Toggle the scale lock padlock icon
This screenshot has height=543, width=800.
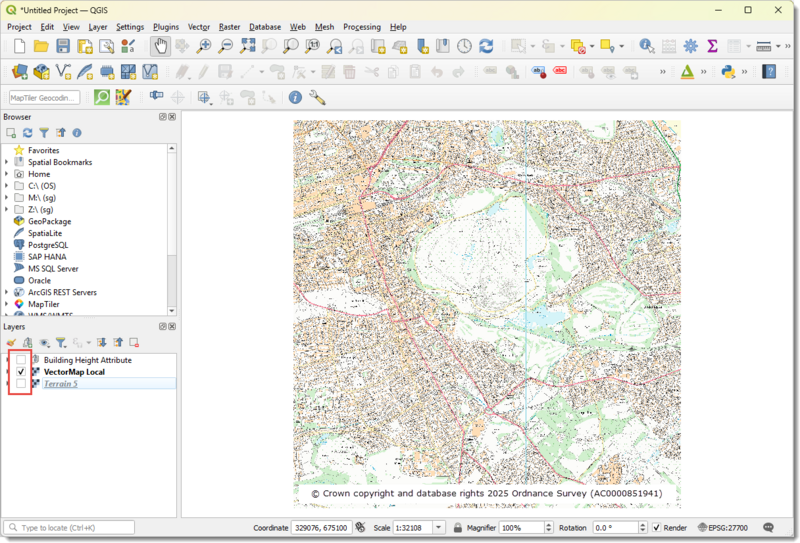click(458, 528)
